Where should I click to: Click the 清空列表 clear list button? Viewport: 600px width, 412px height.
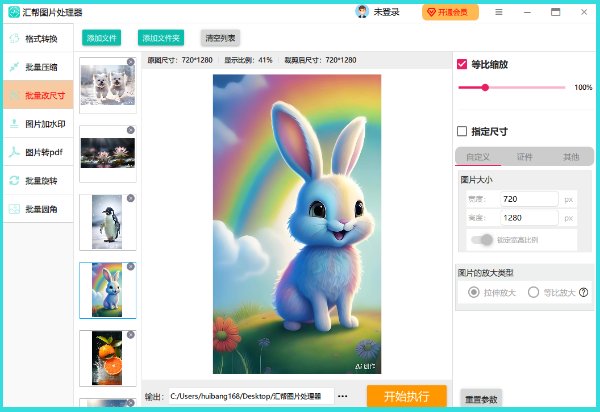coord(220,38)
